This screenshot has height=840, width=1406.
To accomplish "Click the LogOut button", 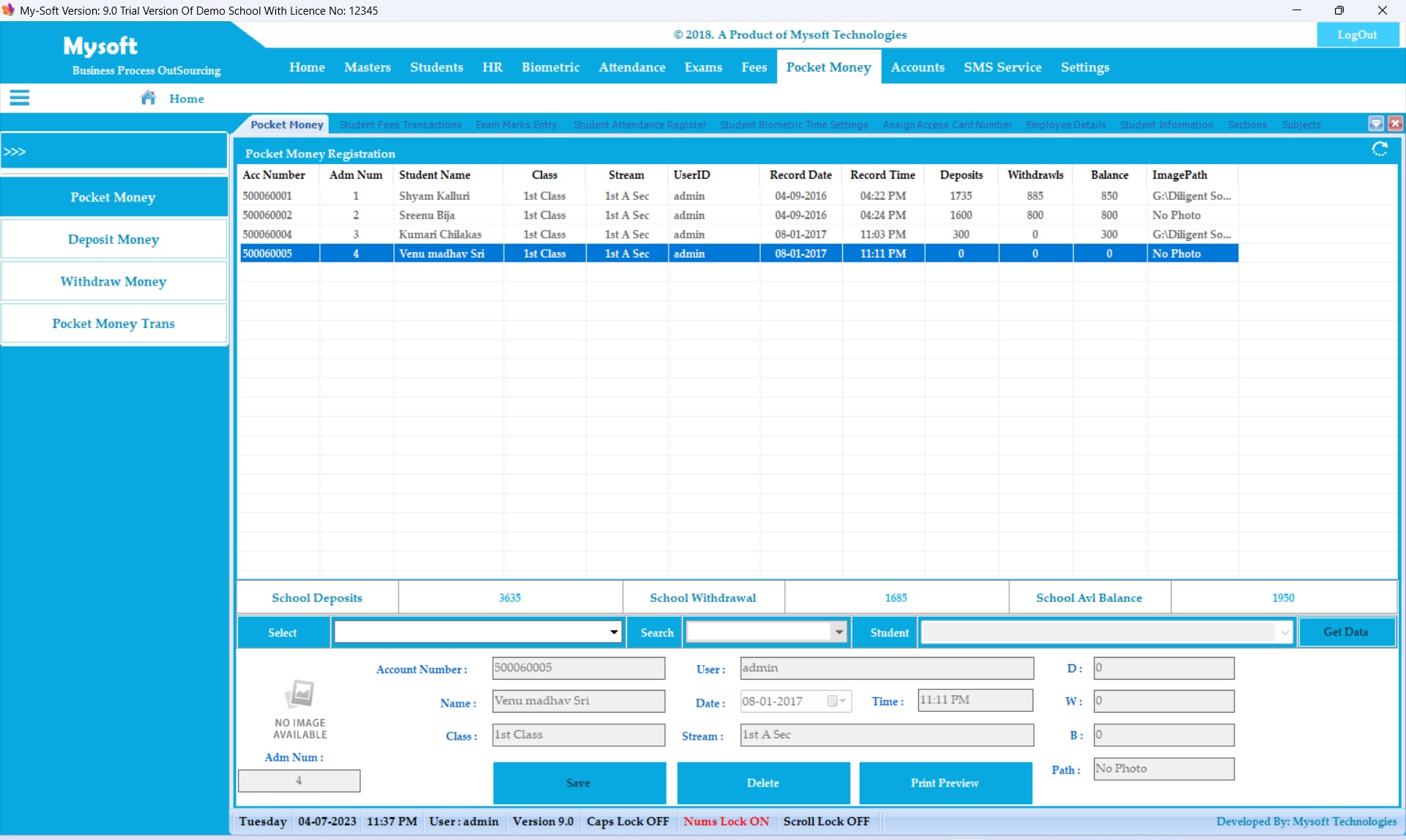I will click(x=1356, y=34).
